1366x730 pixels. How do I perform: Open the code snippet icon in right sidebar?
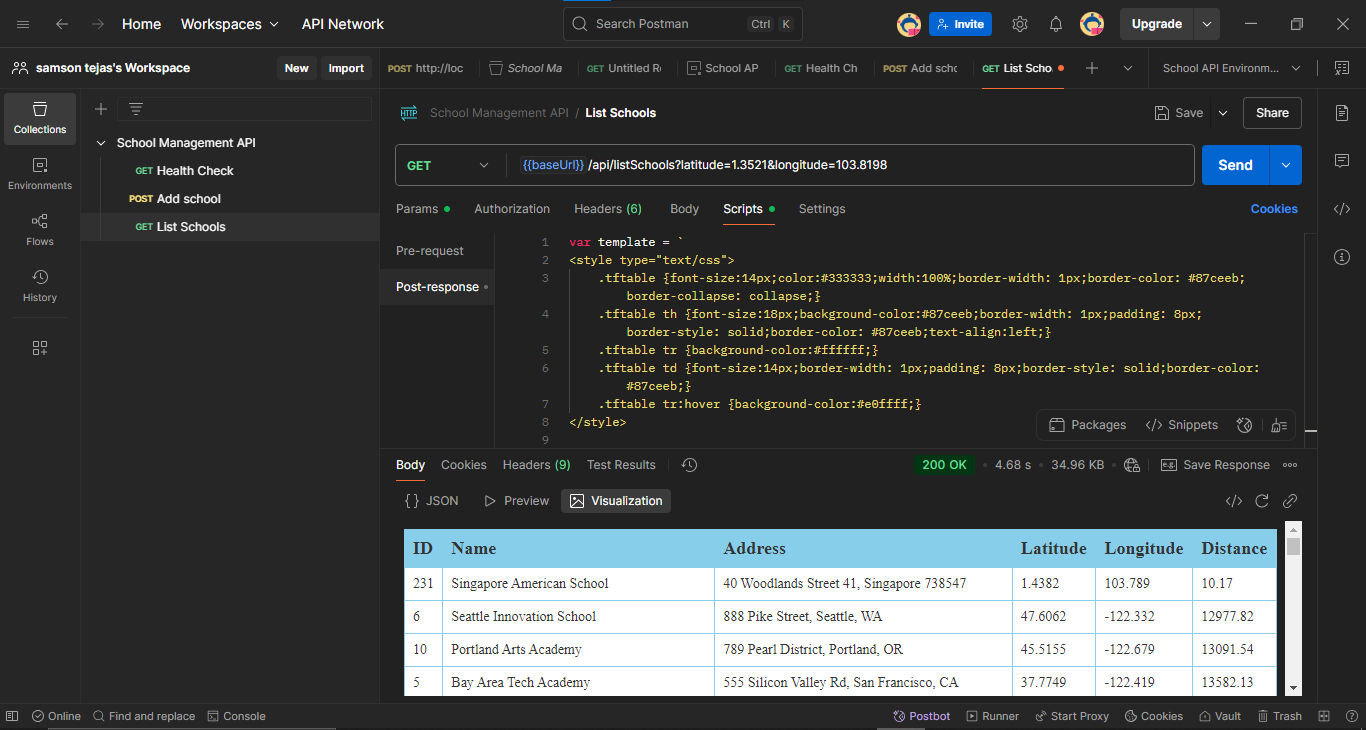[x=1342, y=209]
